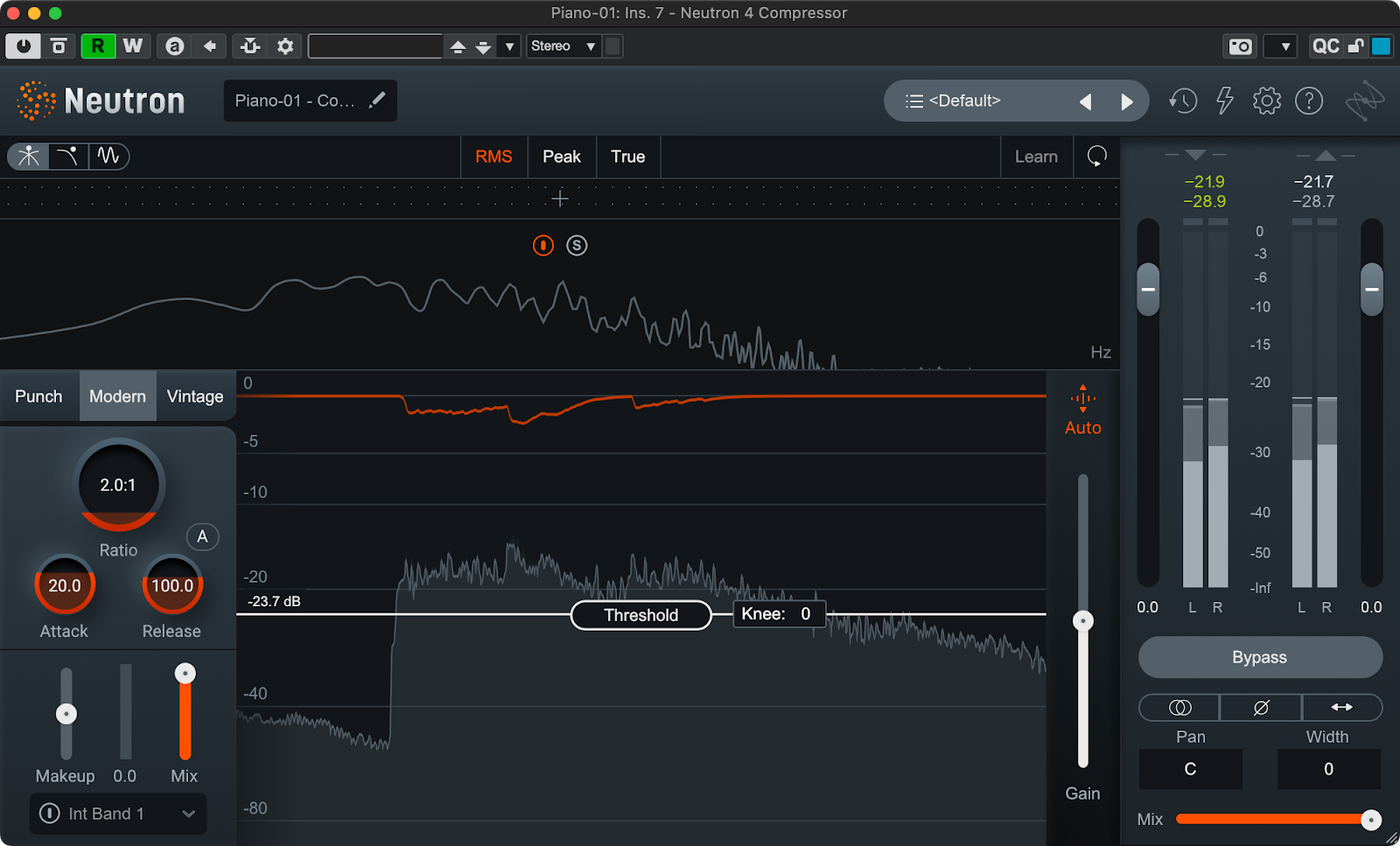Click the blue square indicator in host toolbar
Image resolution: width=1400 pixels, height=846 pixels.
pyautogui.click(x=1381, y=46)
